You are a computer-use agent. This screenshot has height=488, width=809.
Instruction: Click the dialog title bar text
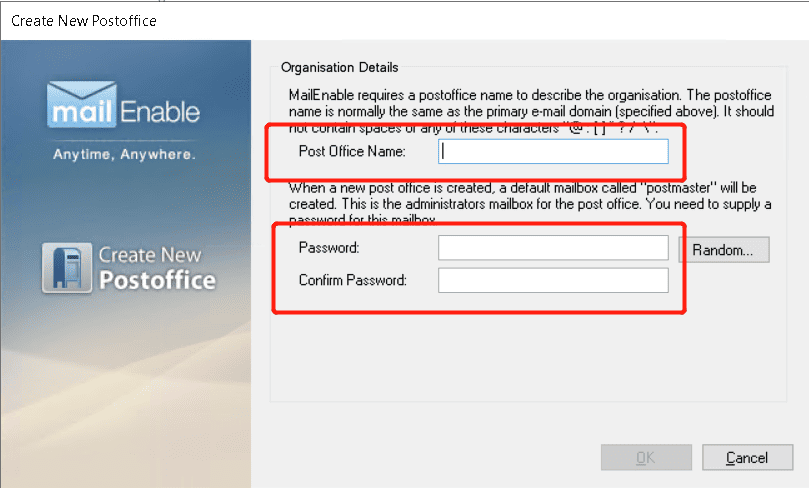click(84, 20)
